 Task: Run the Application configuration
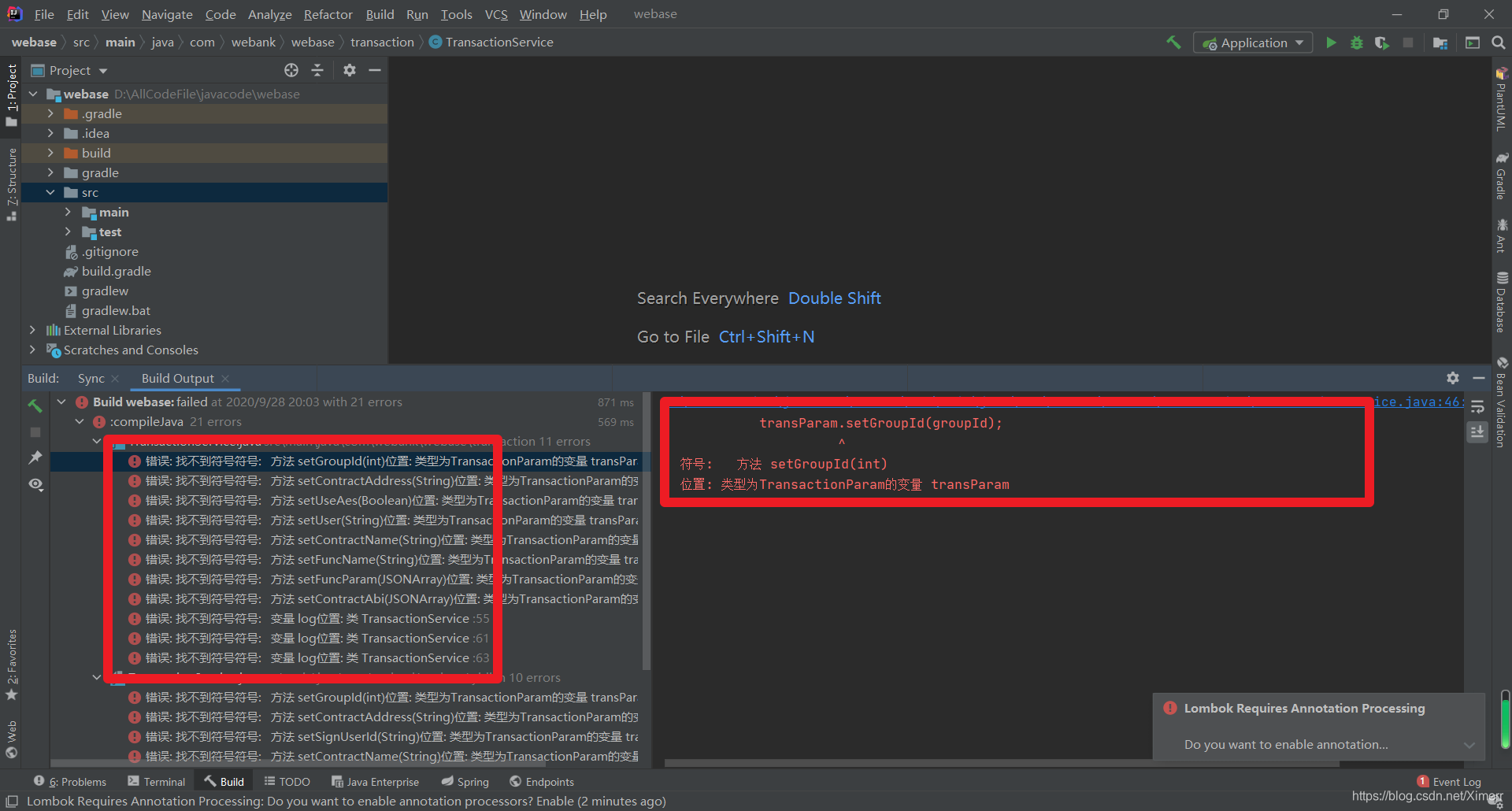pyautogui.click(x=1331, y=43)
